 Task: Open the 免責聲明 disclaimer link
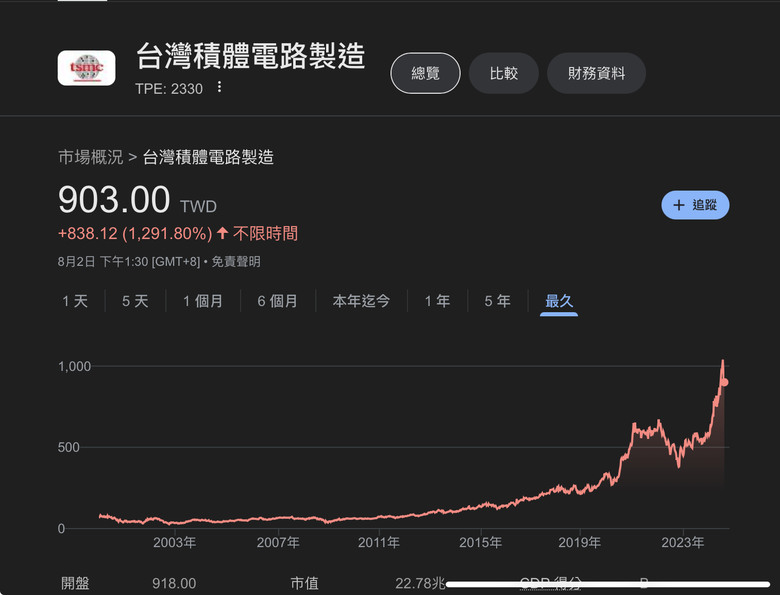pyautogui.click(x=236, y=262)
